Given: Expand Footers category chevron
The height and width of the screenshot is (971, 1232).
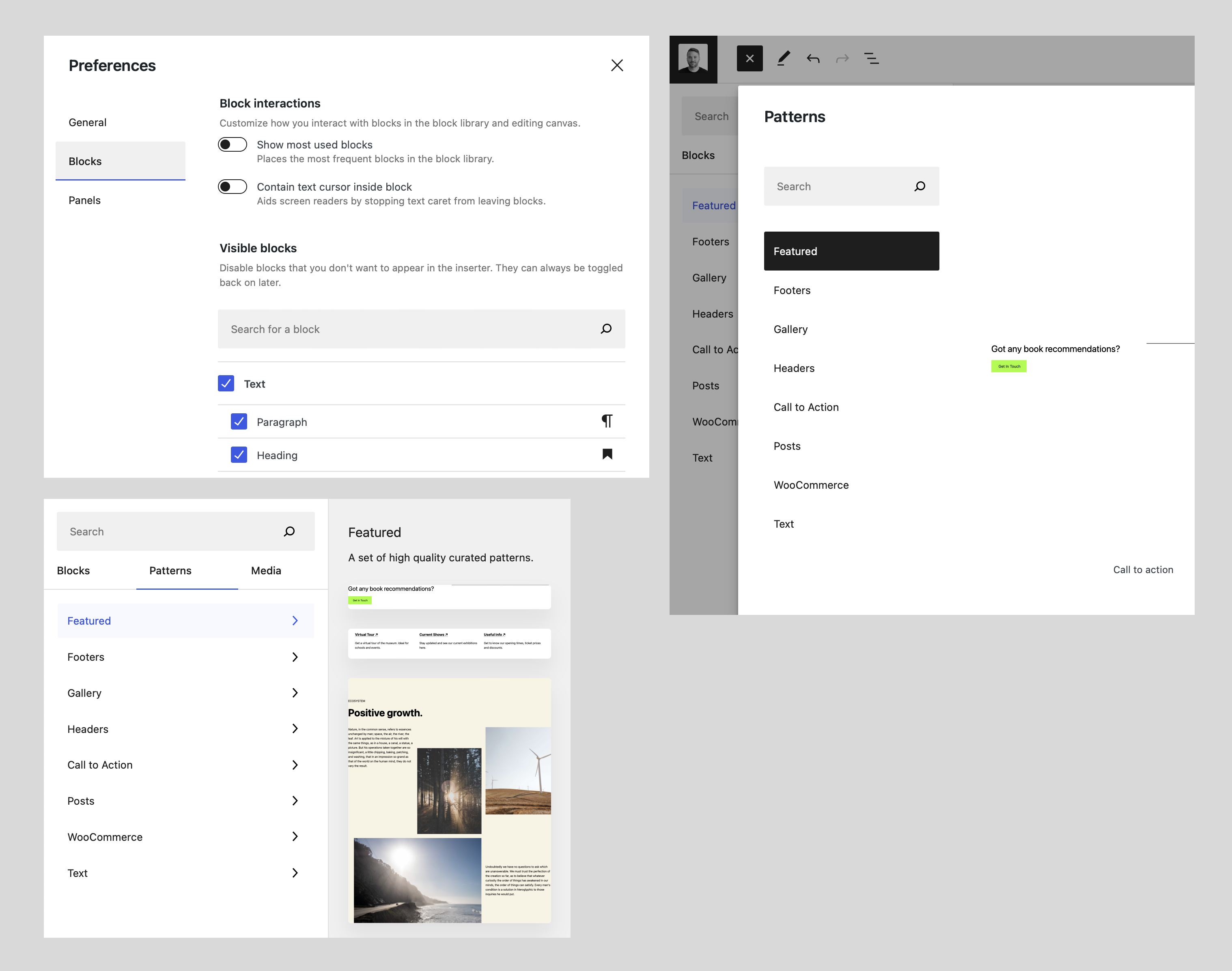Looking at the screenshot, I should [295, 657].
